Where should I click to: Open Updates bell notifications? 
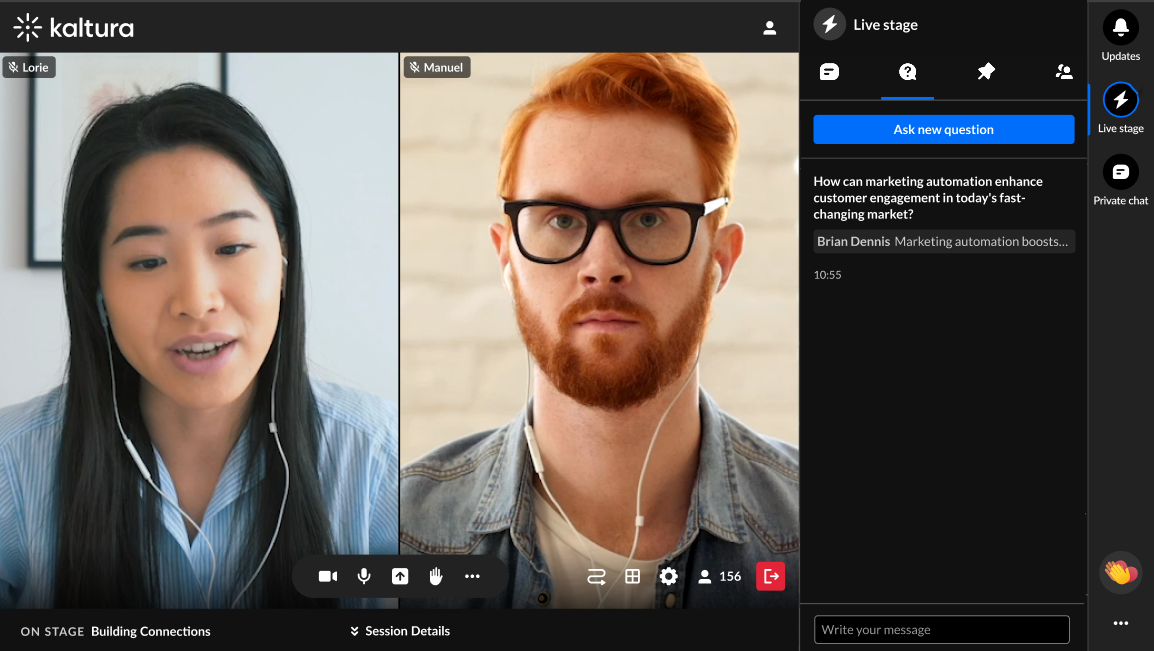point(1120,35)
